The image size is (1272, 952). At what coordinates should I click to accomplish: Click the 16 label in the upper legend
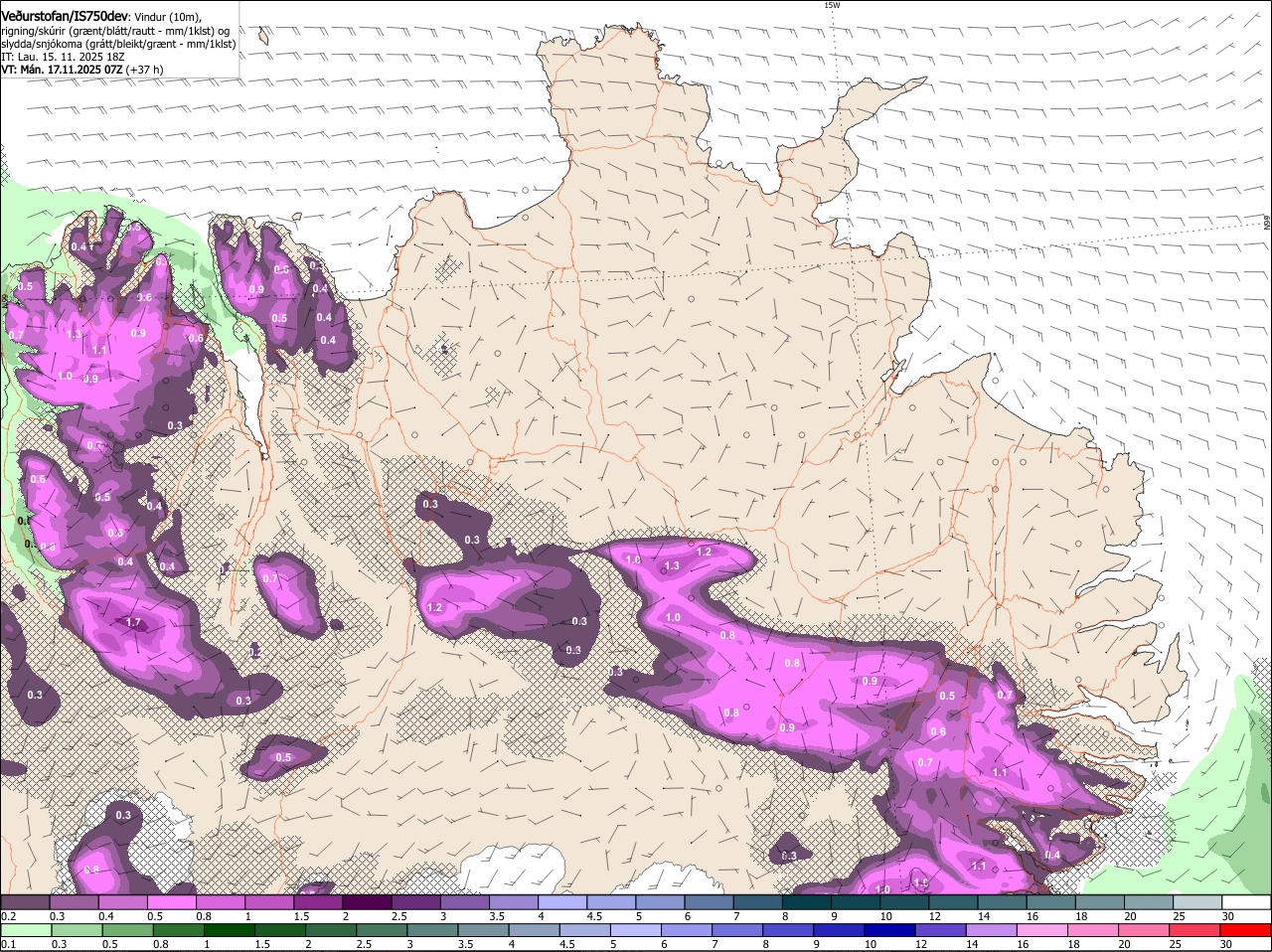(x=1033, y=916)
